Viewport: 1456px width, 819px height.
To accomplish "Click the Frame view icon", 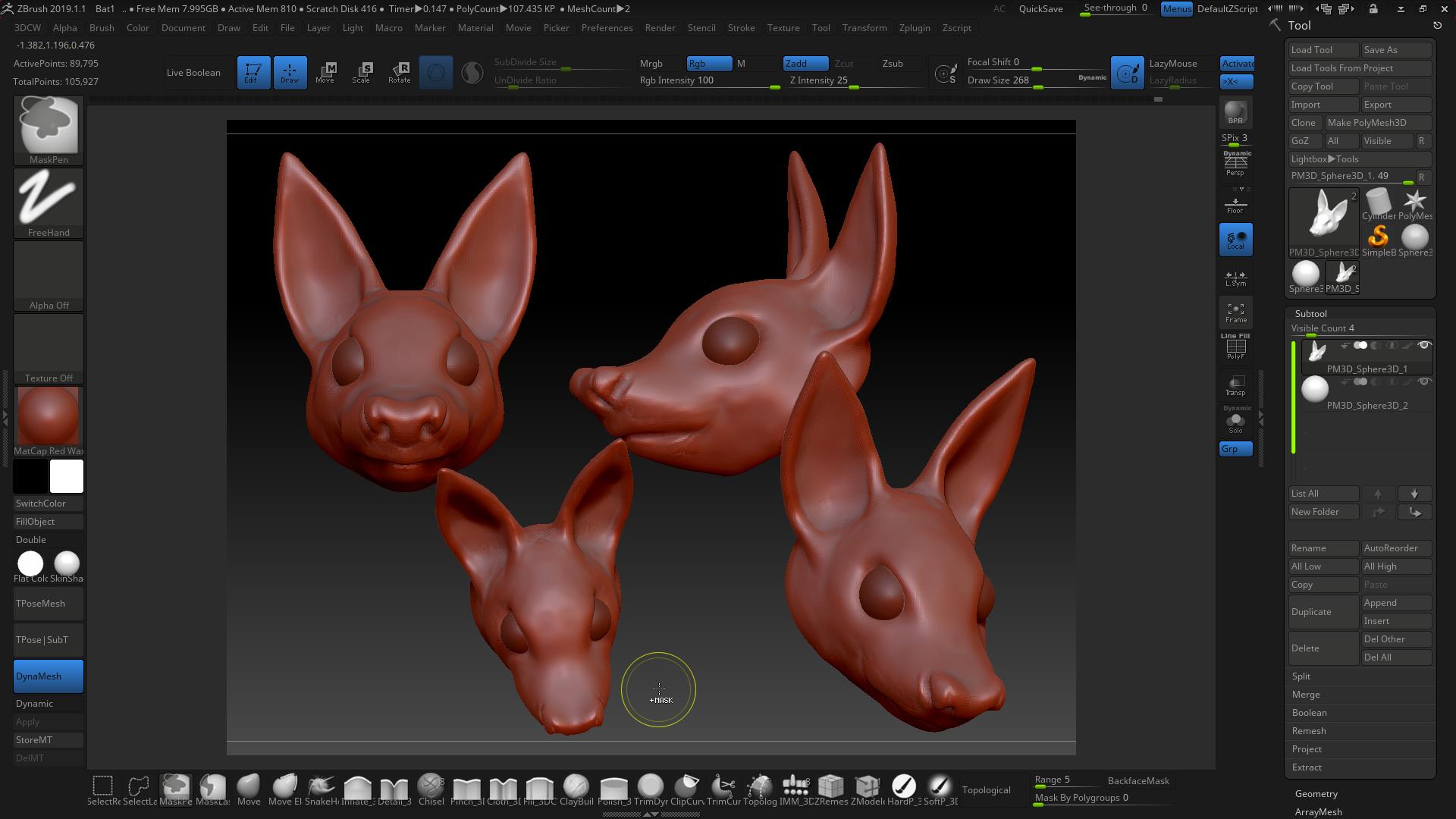I will [1235, 312].
